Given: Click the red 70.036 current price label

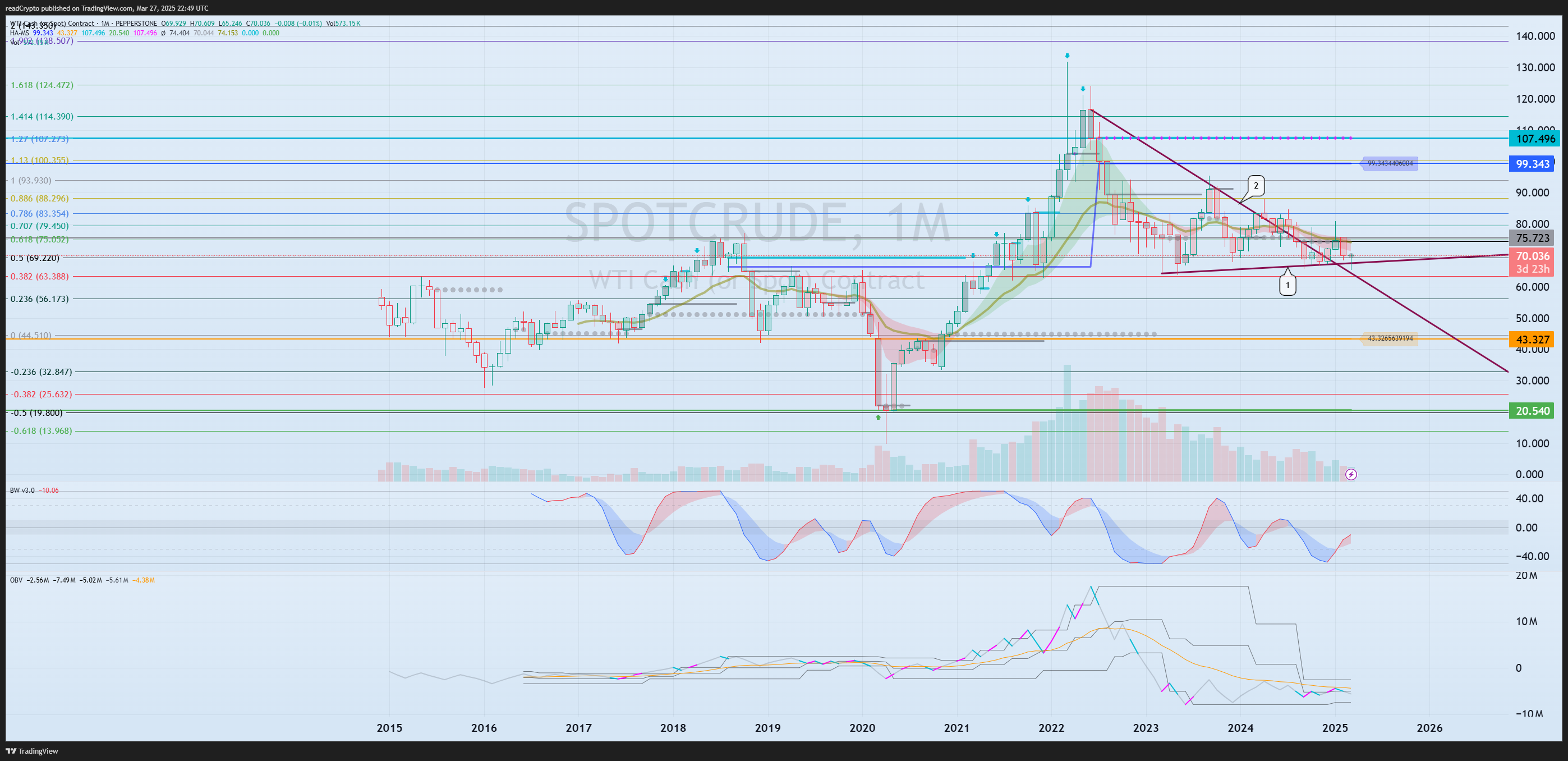Looking at the screenshot, I should click(x=1532, y=256).
